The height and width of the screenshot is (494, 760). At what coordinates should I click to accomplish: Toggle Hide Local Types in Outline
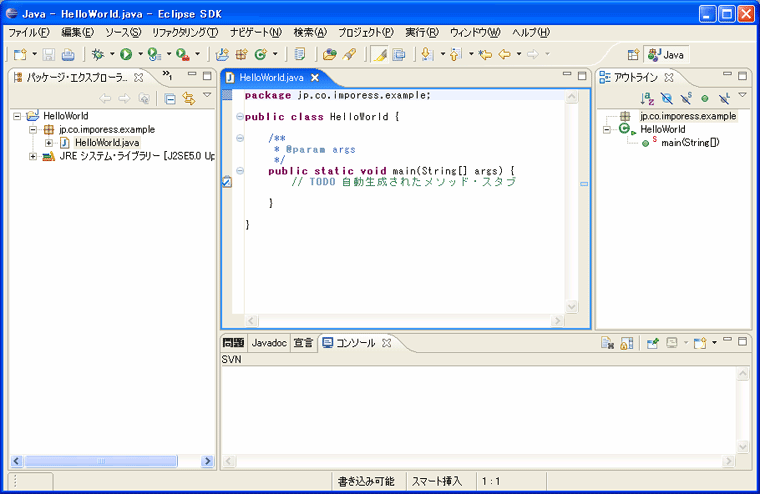[x=724, y=99]
